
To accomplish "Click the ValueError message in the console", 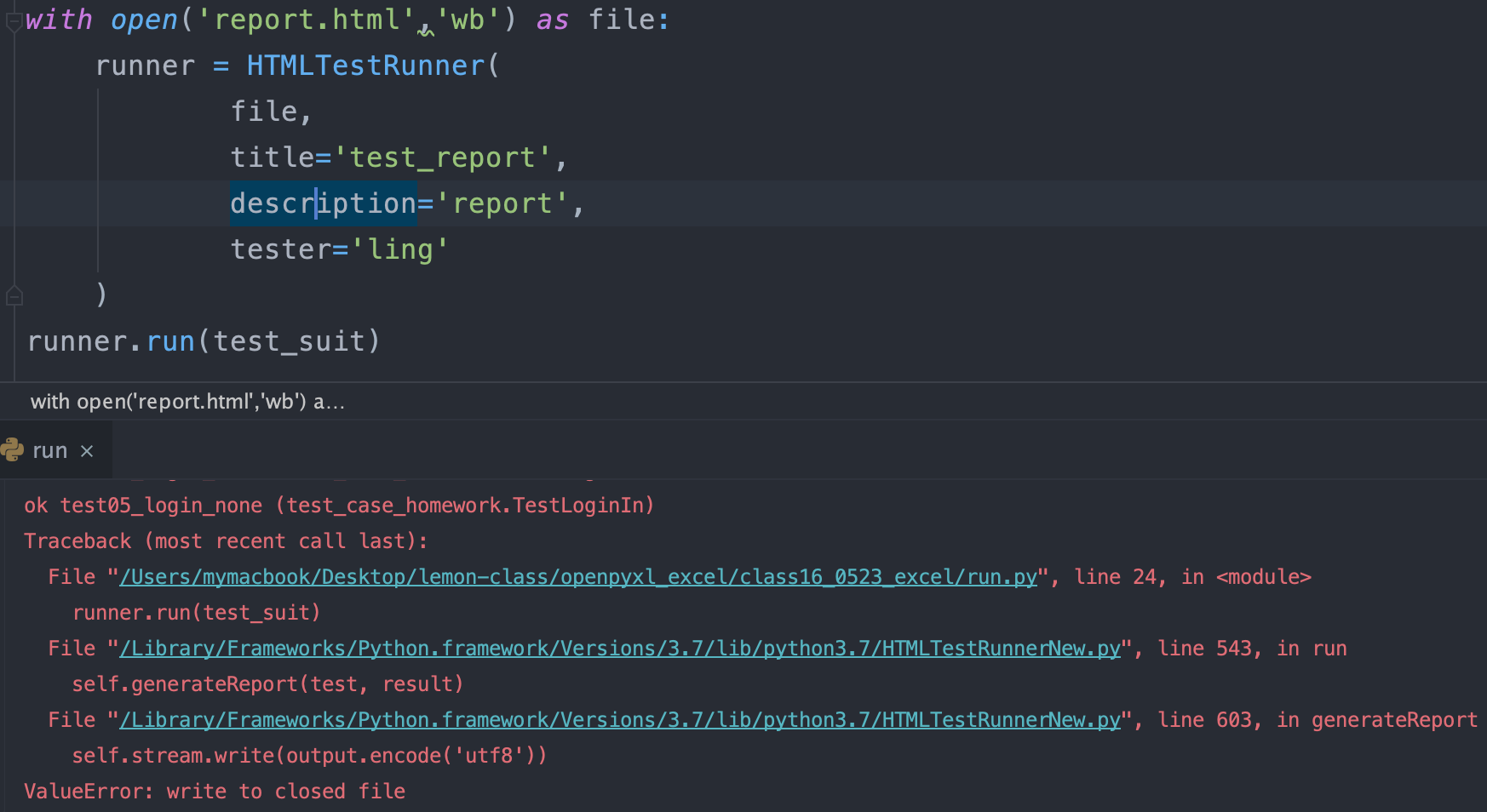I will click(x=215, y=791).
